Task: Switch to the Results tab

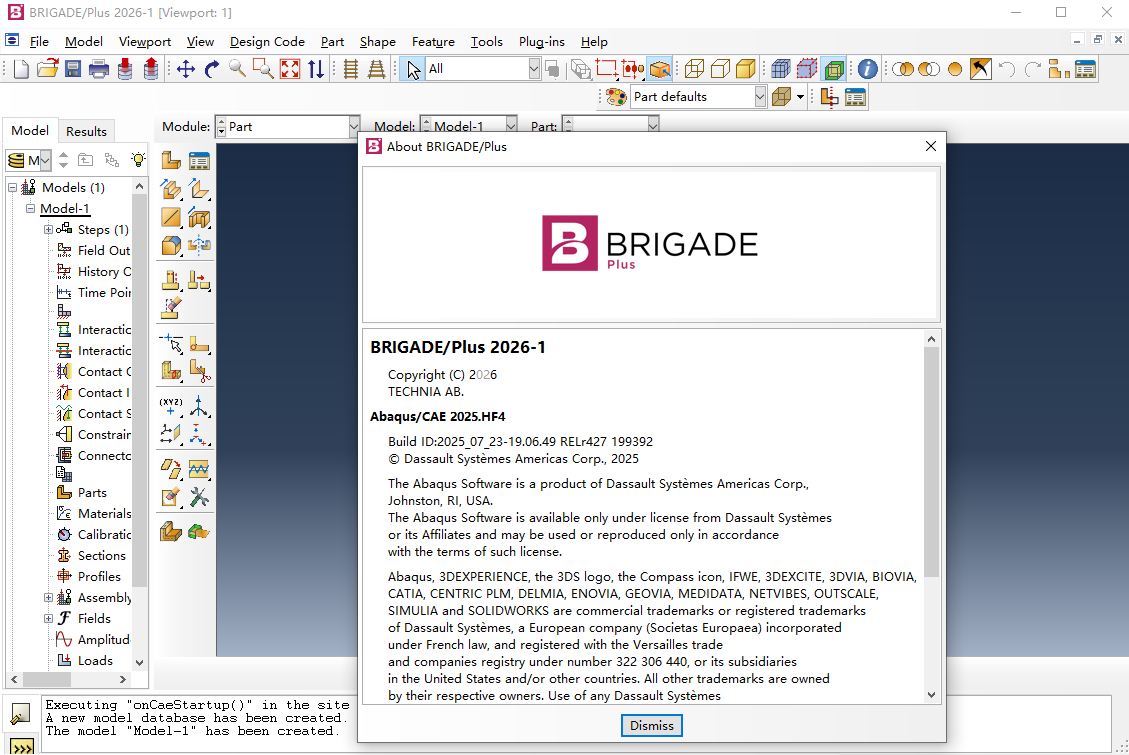Action: tap(86, 131)
